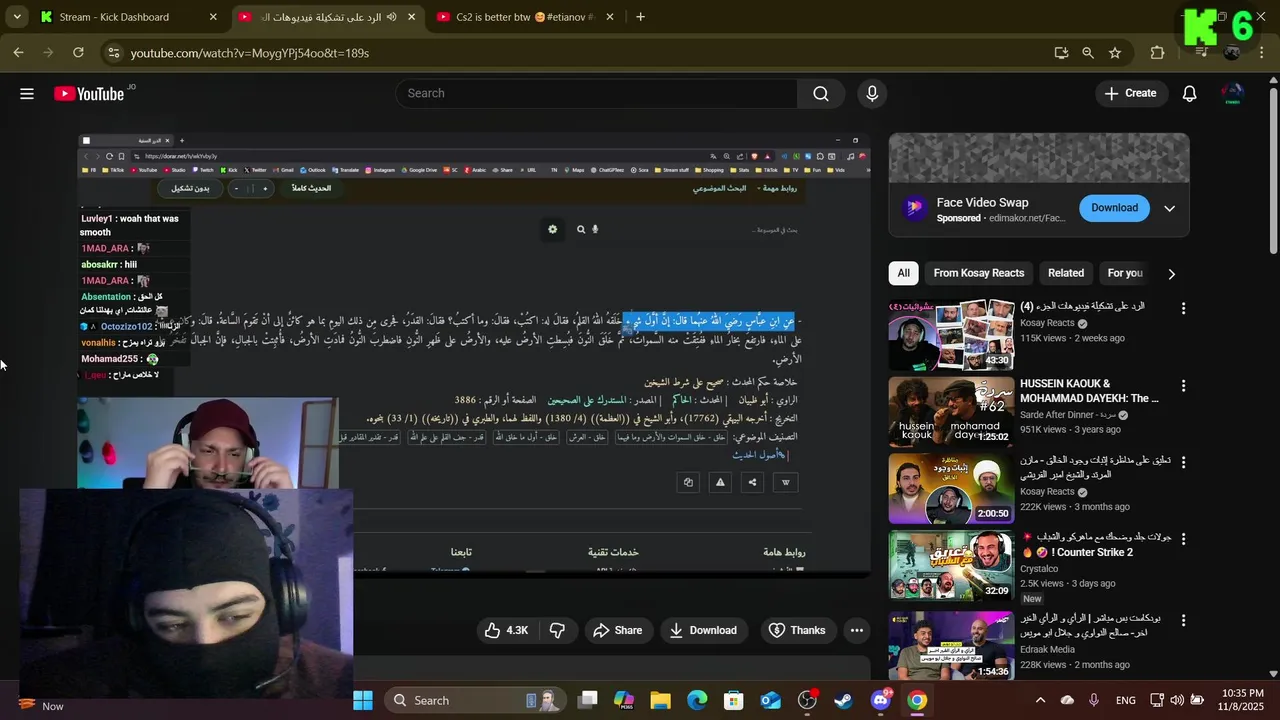This screenshot has width=1280, height=720.
Task: View site information icon in address bar
Action: 113,53
